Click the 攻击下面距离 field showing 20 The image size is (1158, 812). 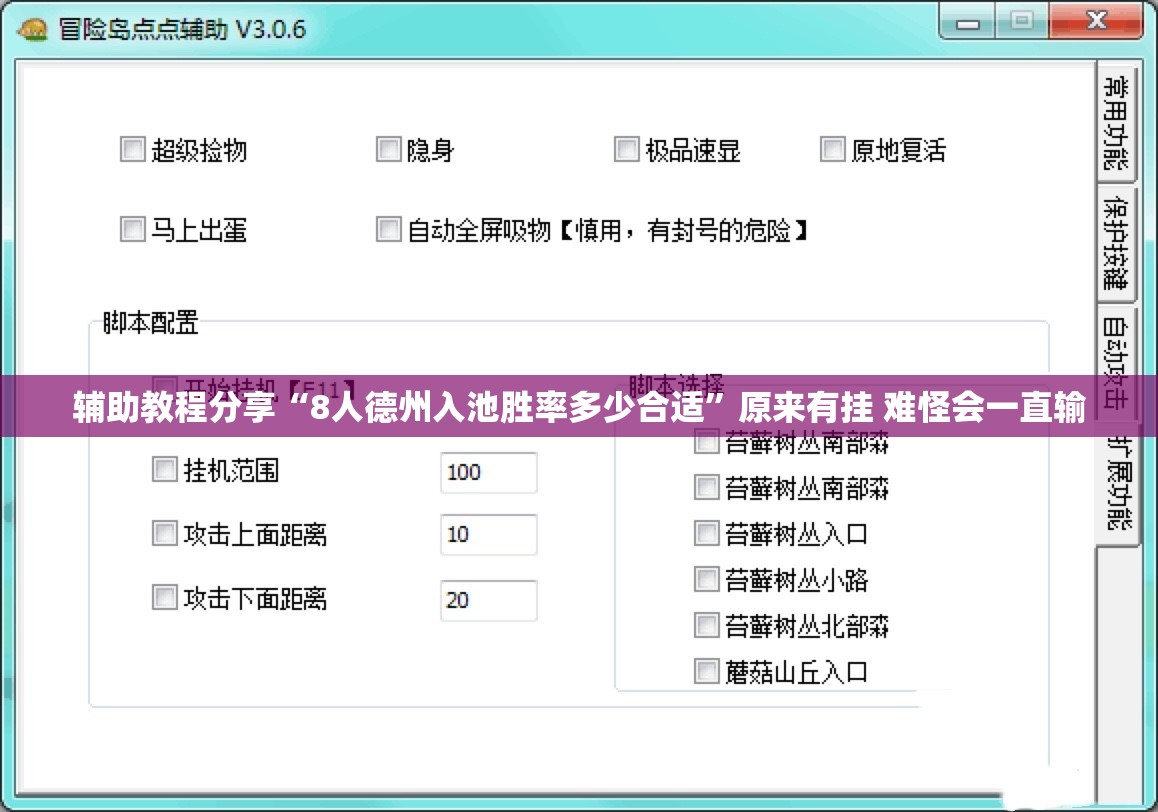click(x=489, y=600)
